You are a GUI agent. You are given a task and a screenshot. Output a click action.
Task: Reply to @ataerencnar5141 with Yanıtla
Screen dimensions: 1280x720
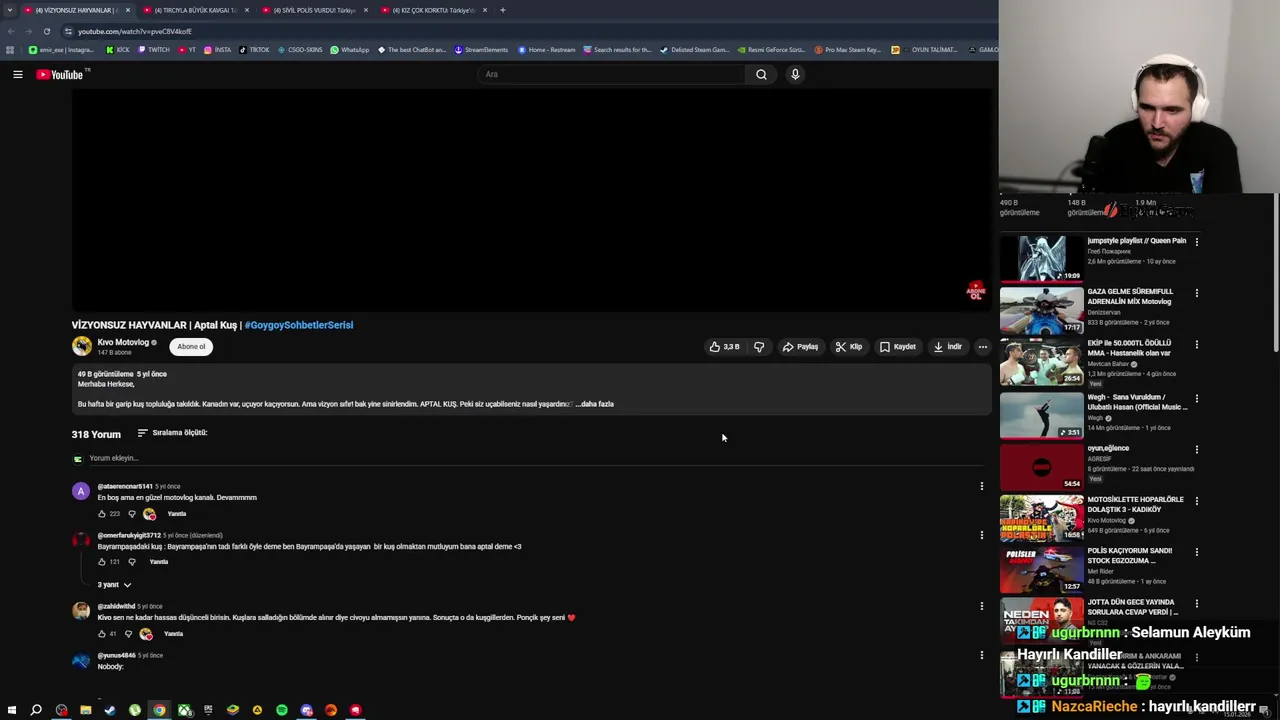tap(177, 514)
